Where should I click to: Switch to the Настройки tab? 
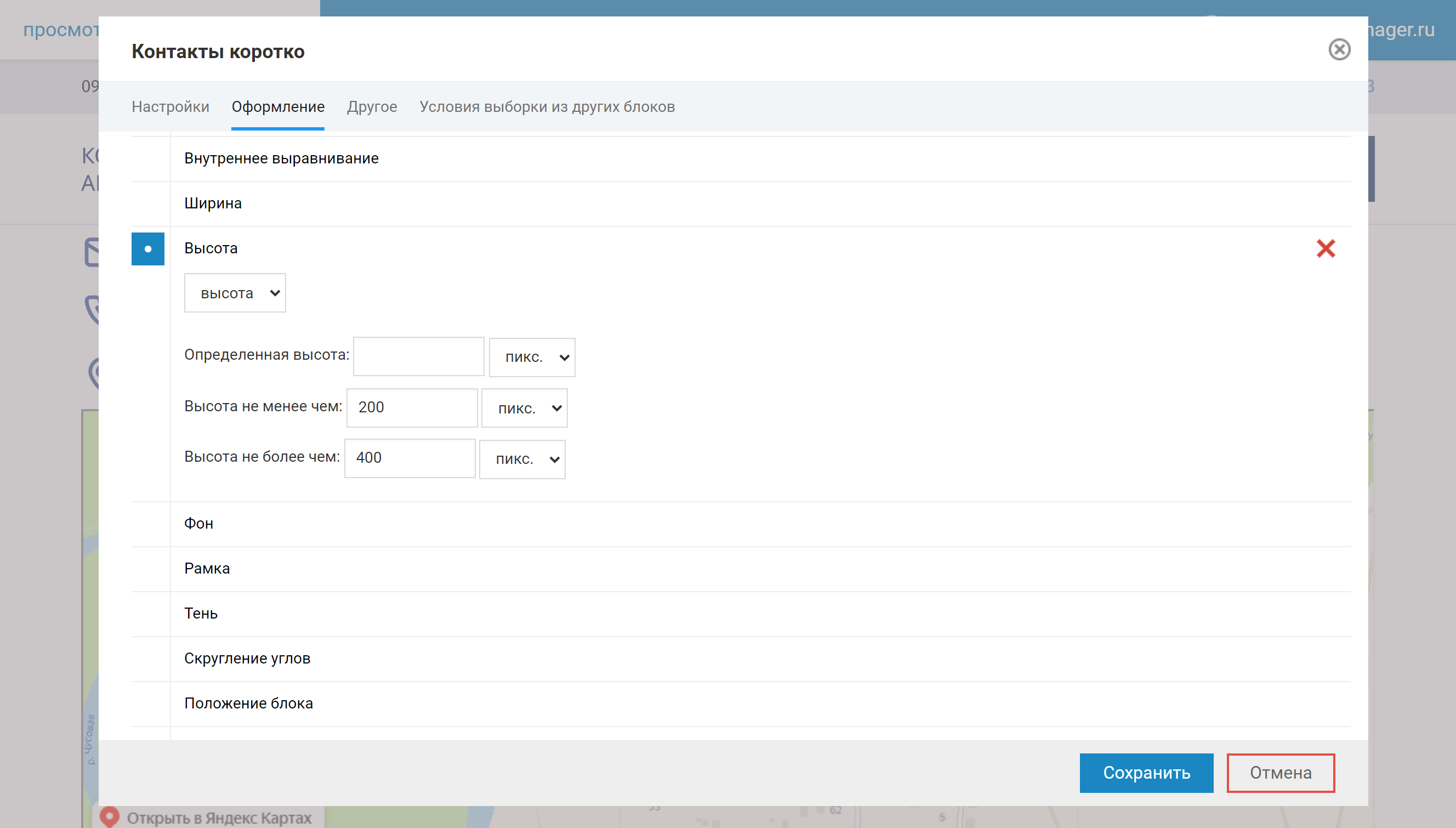(170, 106)
